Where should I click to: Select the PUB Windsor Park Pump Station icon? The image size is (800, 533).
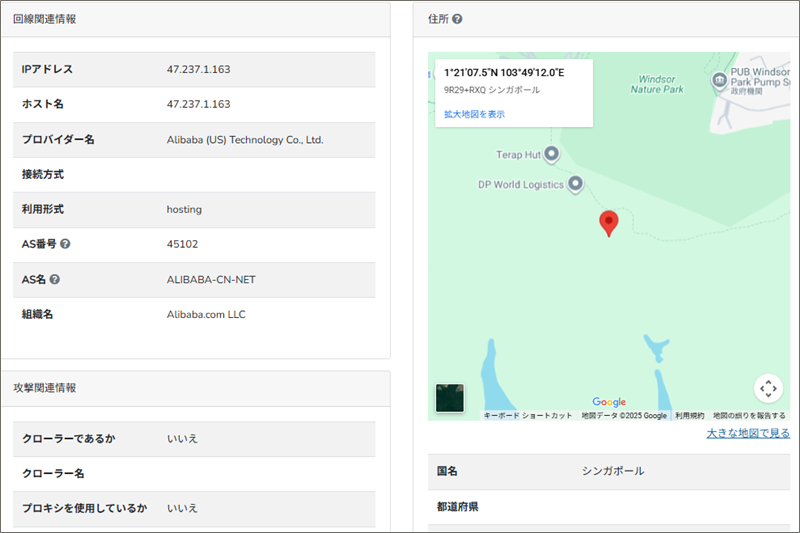pyautogui.click(x=718, y=80)
